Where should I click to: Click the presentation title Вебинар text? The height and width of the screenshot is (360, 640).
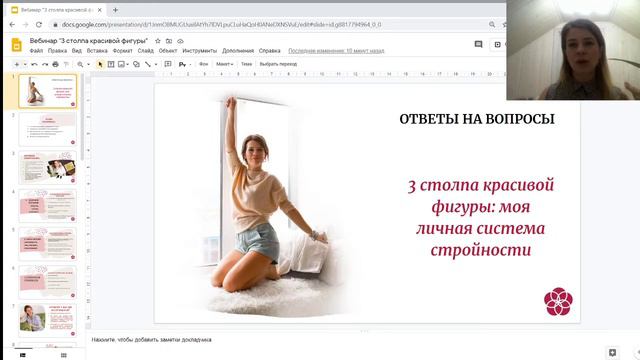89,41
